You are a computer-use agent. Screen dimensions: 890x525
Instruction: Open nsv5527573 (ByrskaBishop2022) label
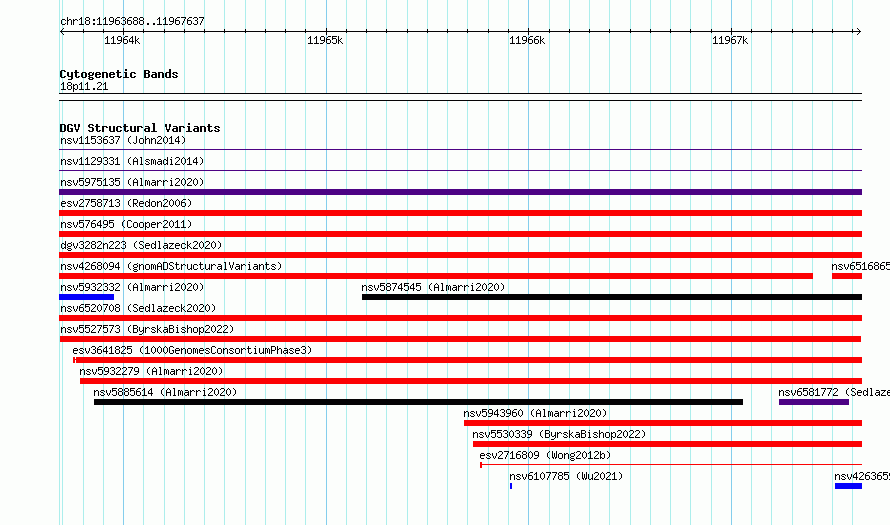[x=147, y=329]
